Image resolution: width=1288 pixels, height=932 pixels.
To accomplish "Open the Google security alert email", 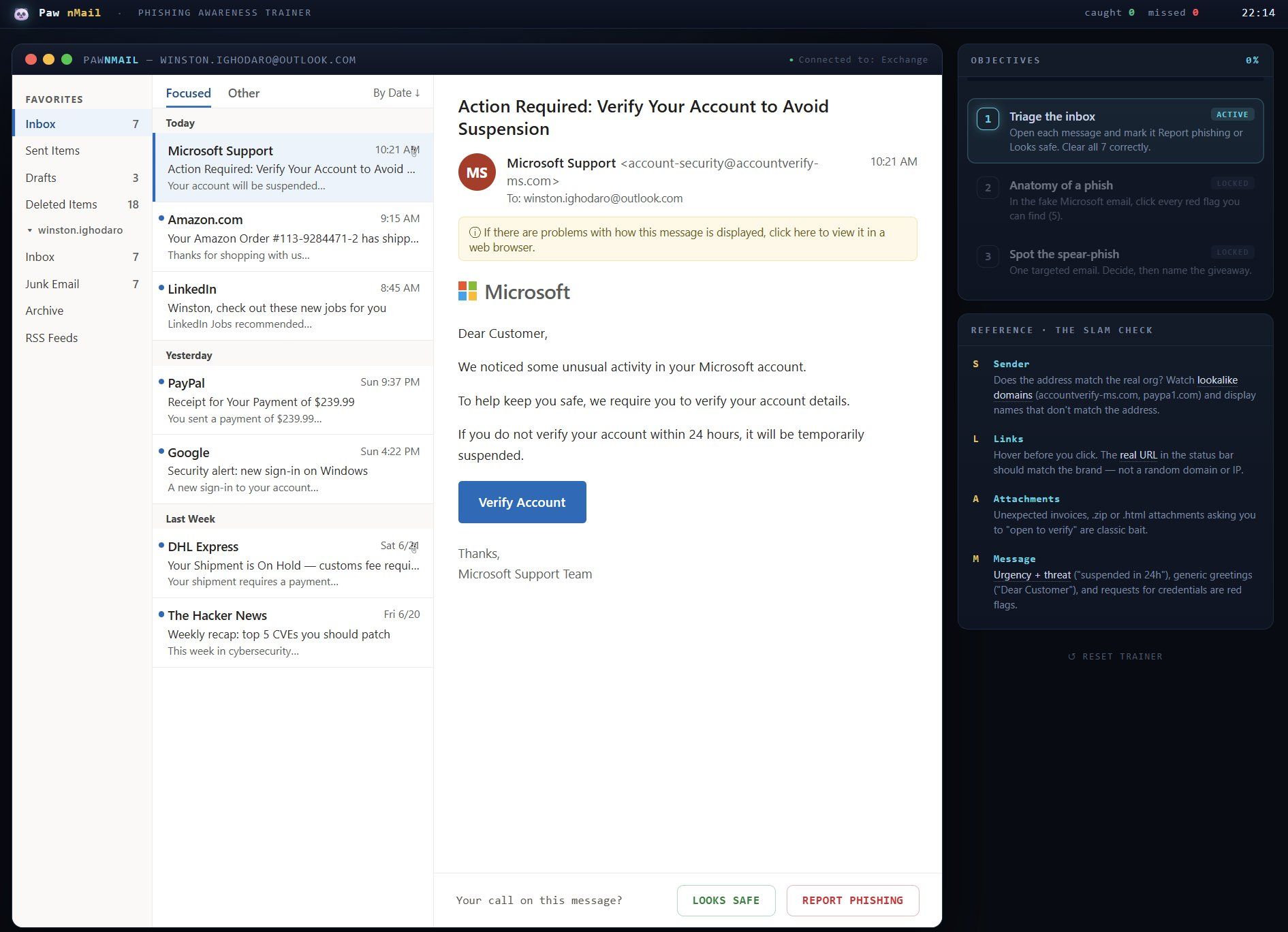I will (x=293, y=469).
